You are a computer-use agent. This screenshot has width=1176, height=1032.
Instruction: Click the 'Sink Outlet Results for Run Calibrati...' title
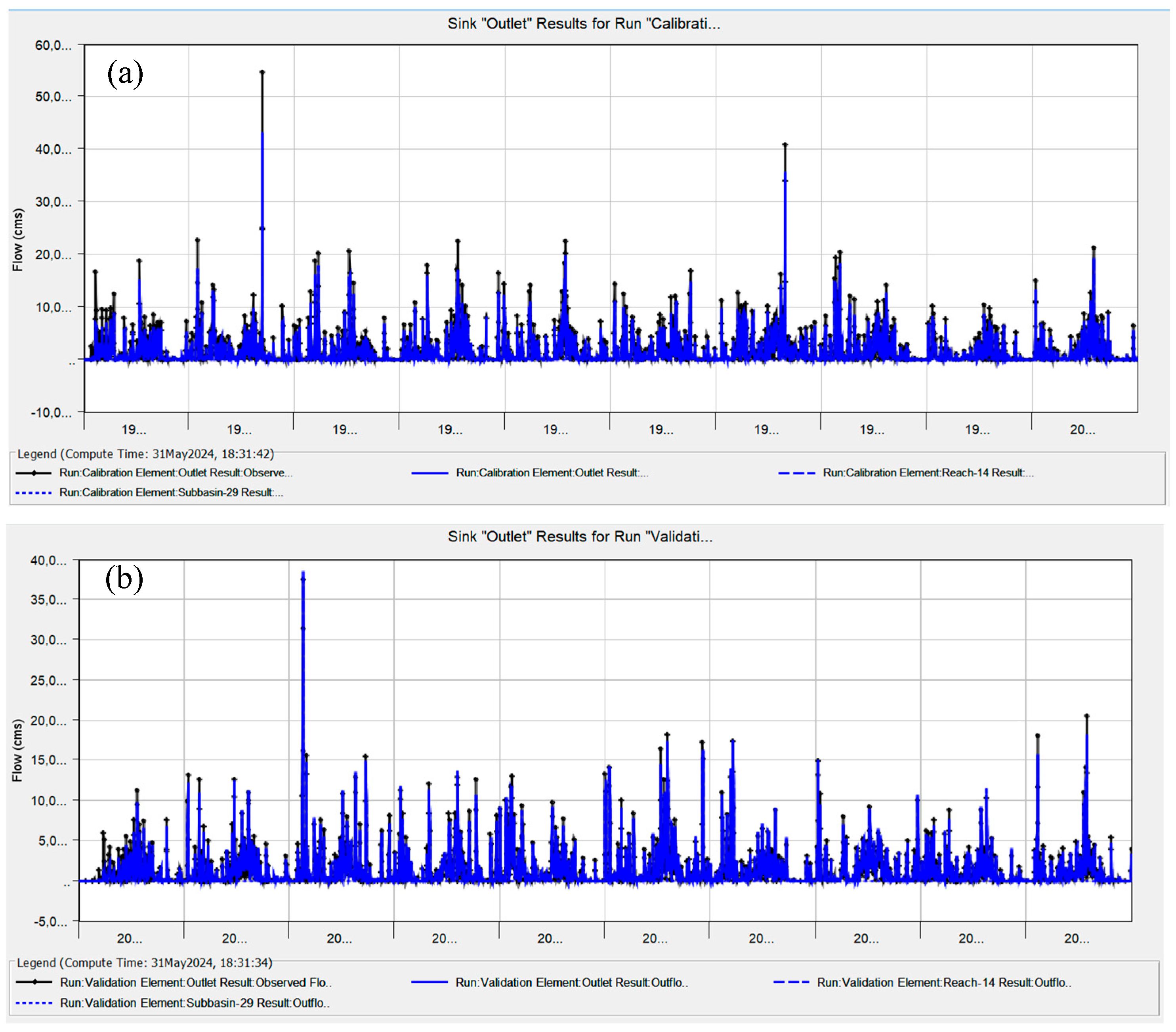tap(583, 24)
